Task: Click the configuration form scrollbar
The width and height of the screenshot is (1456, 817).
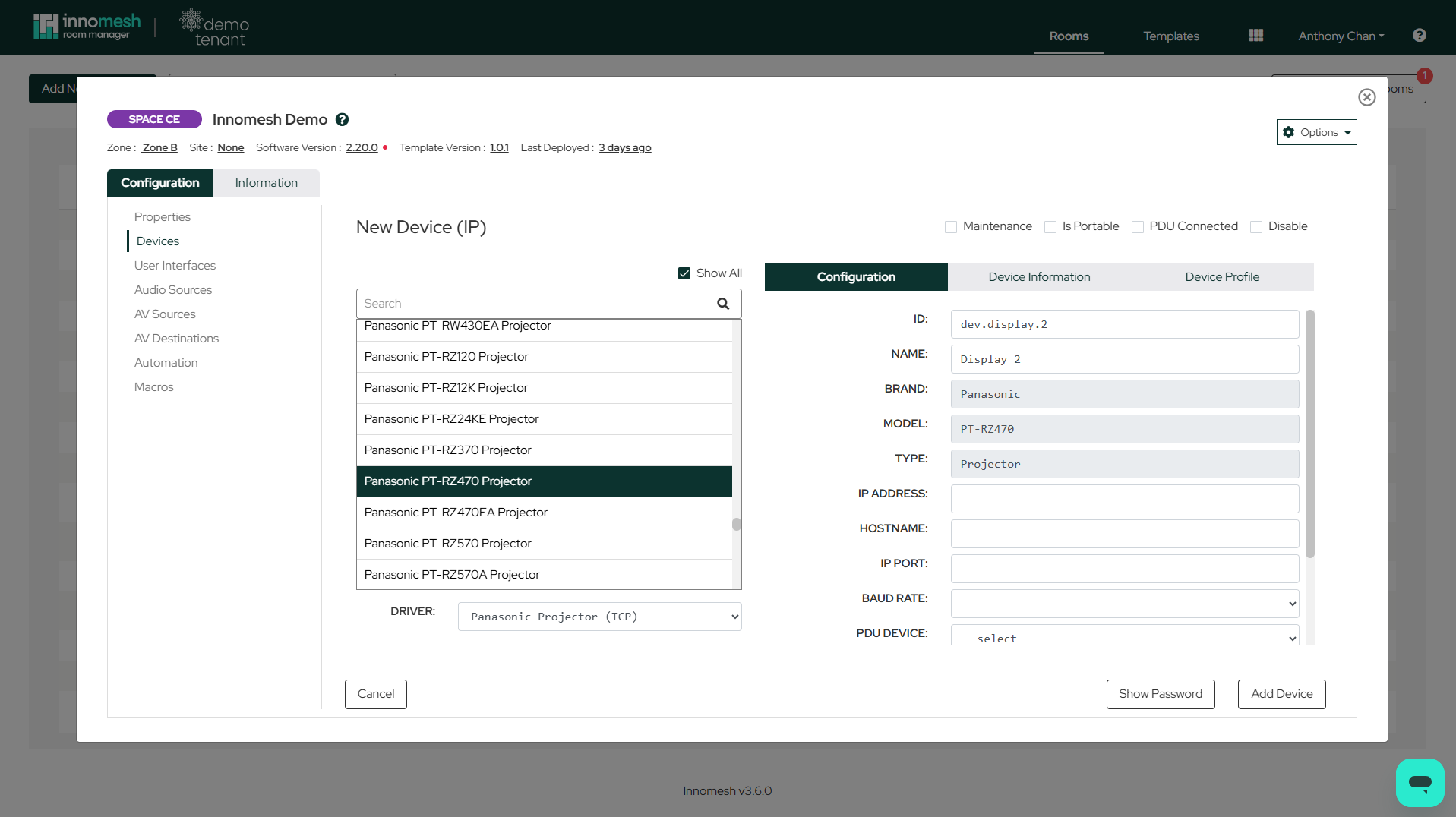Action: (1309, 434)
